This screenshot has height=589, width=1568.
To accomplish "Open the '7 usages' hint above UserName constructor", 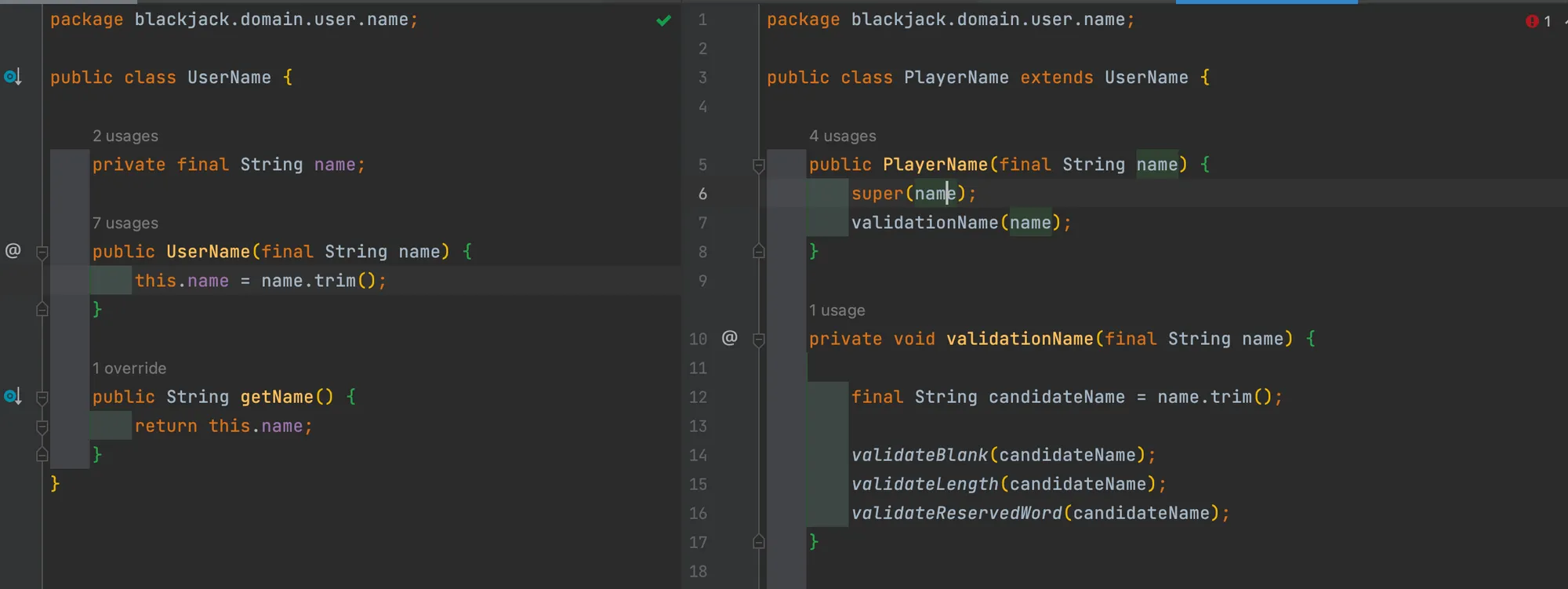I will point(125,224).
